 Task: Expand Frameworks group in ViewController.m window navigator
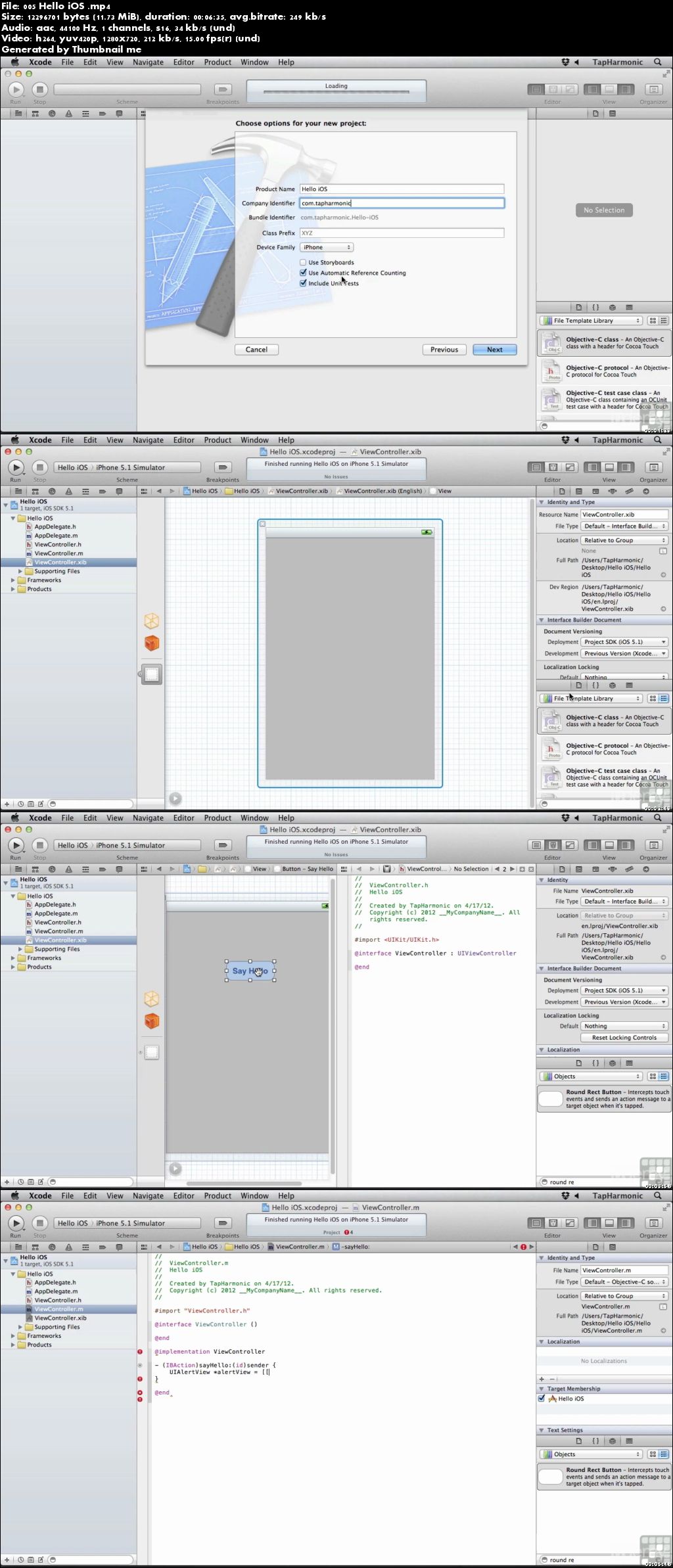(x=13, y=1336)
